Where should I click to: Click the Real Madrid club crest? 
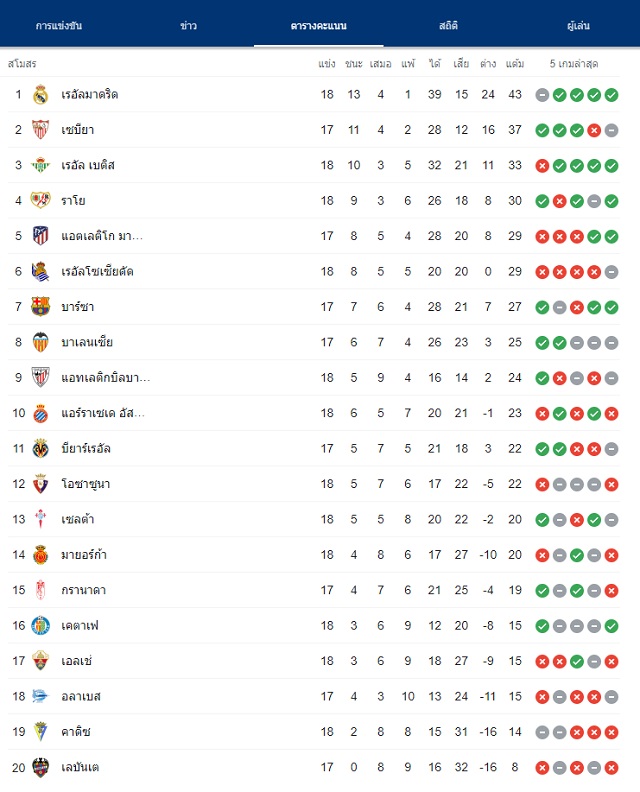point(40,94)
